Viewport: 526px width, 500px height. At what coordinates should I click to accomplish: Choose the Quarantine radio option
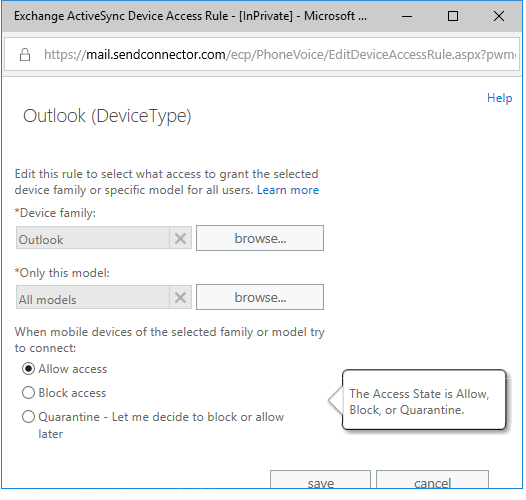(x=29, y=417)
